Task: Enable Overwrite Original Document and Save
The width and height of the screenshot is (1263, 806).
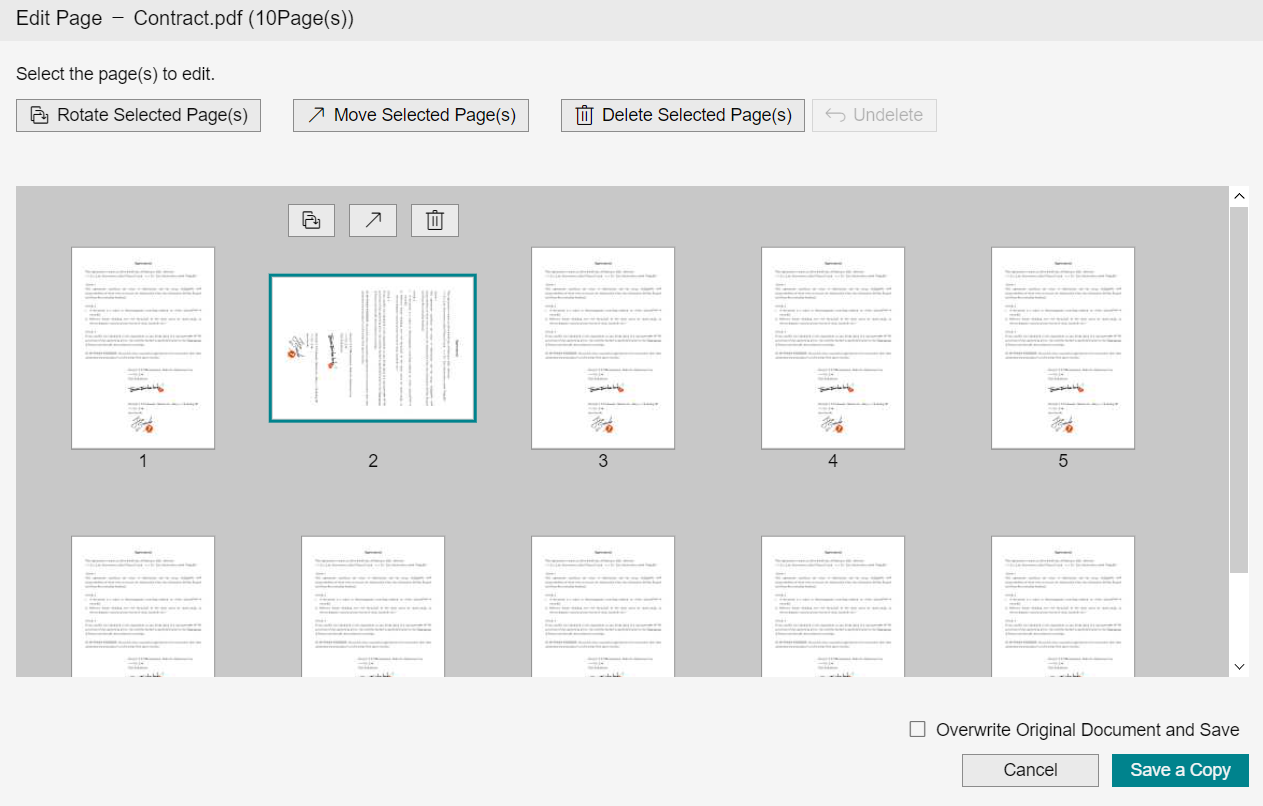Action: tap(917, 730)
